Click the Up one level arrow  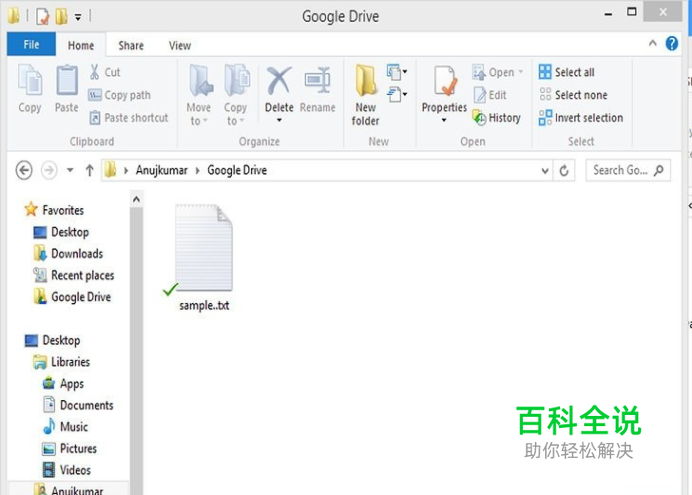(90, 170)
